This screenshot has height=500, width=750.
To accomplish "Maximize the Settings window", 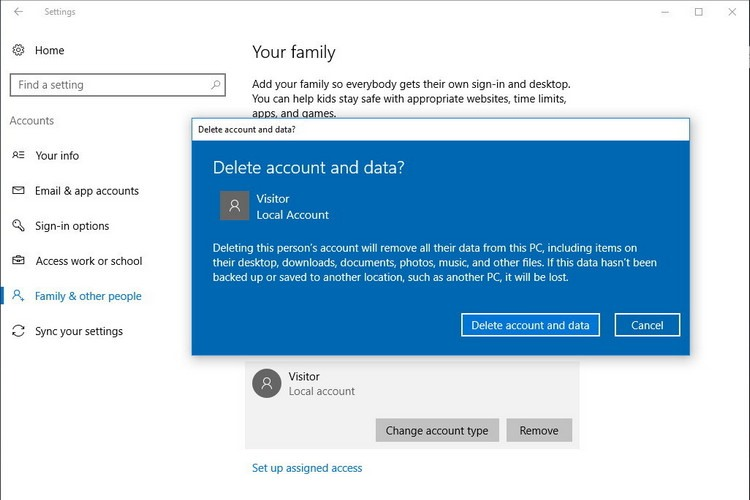I will (x=699, y=12).
